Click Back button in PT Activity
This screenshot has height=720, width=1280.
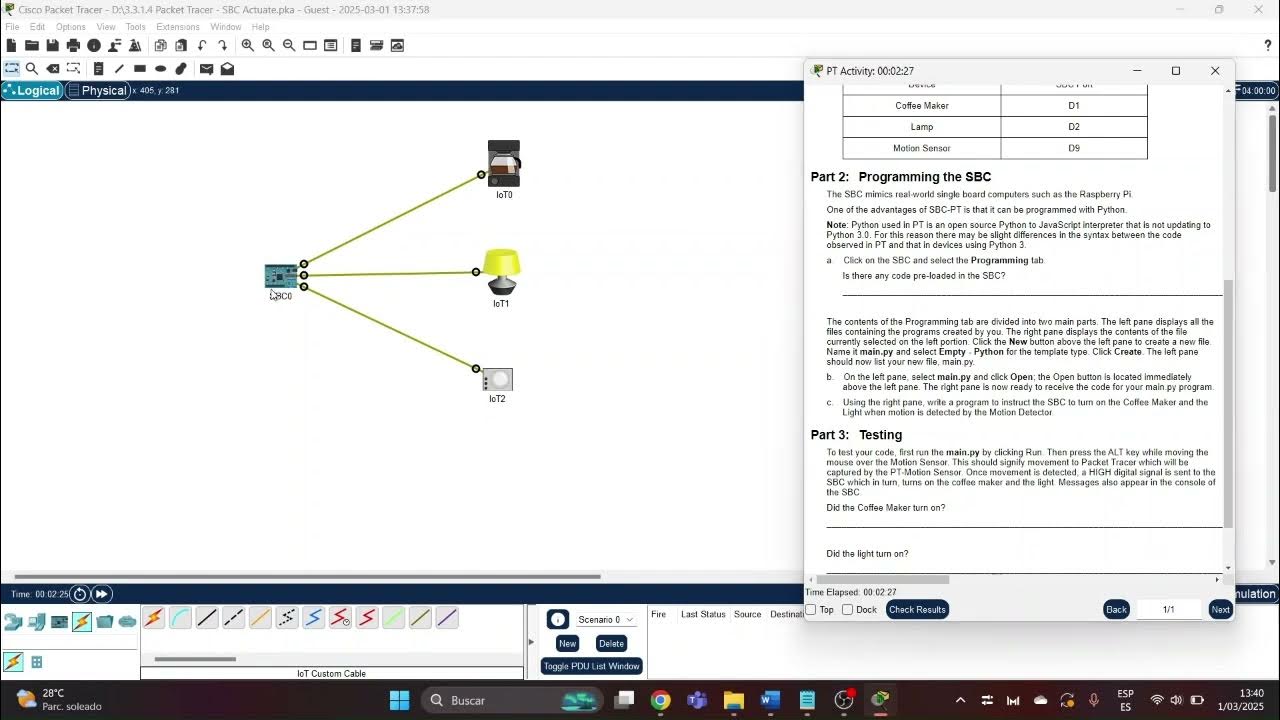tap(1116, 610)
